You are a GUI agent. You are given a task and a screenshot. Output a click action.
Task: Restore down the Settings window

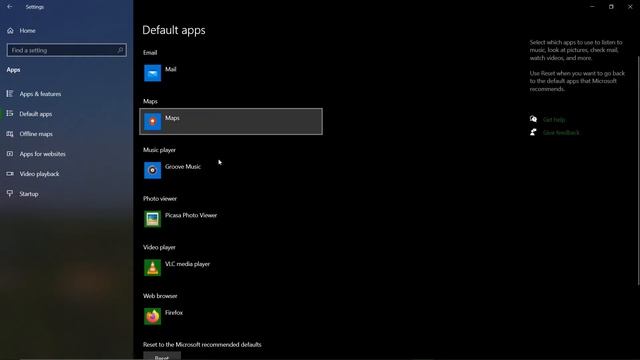(x=611, y=7)
